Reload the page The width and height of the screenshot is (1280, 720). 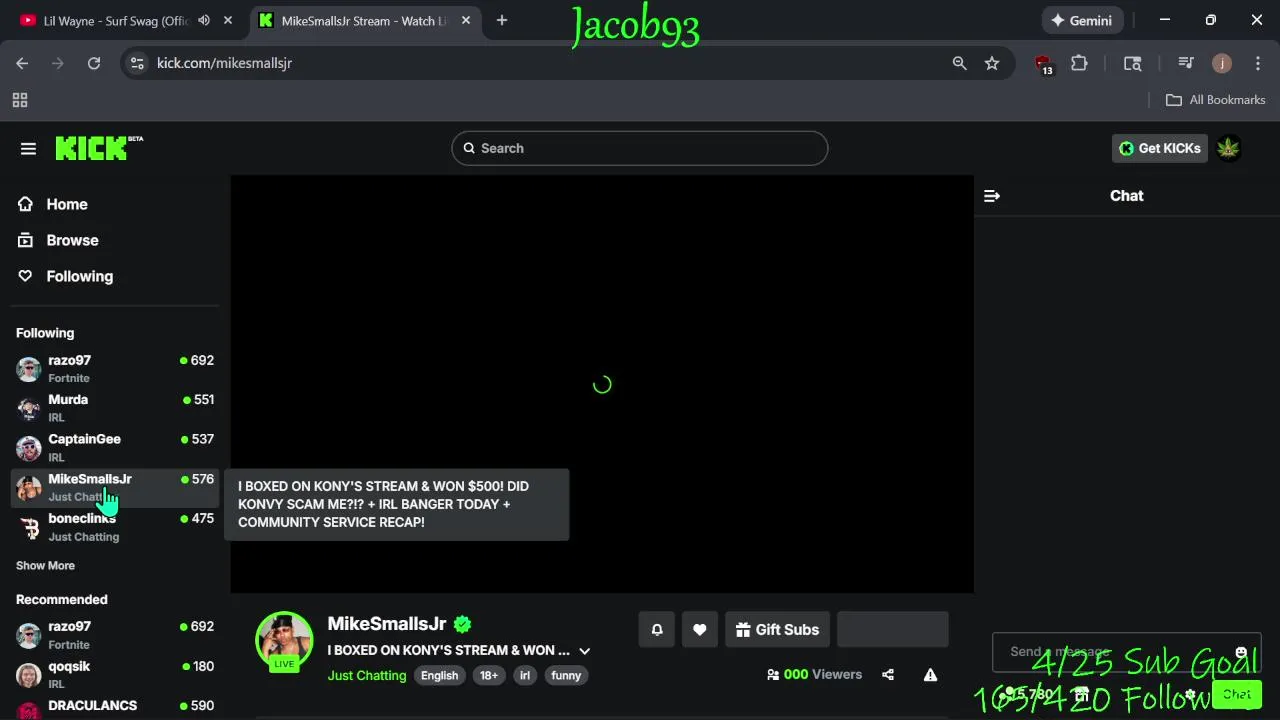coord(94,63)
